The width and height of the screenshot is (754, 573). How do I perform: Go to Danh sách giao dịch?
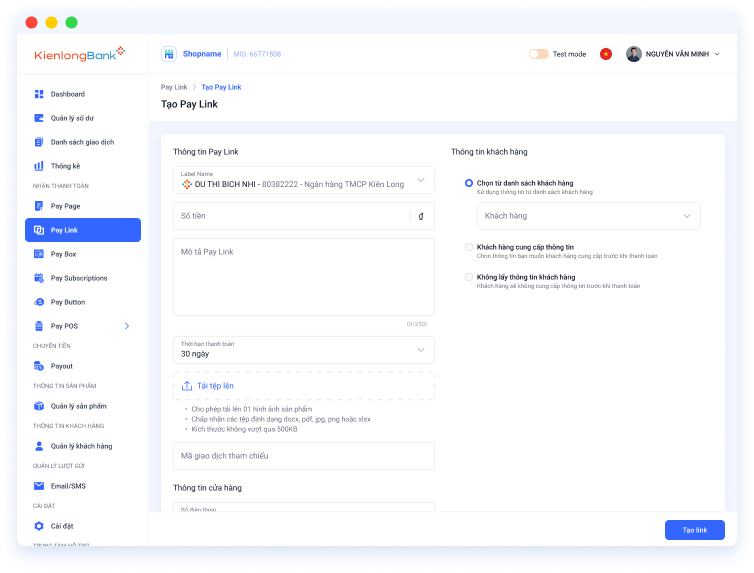pos(83,142)
